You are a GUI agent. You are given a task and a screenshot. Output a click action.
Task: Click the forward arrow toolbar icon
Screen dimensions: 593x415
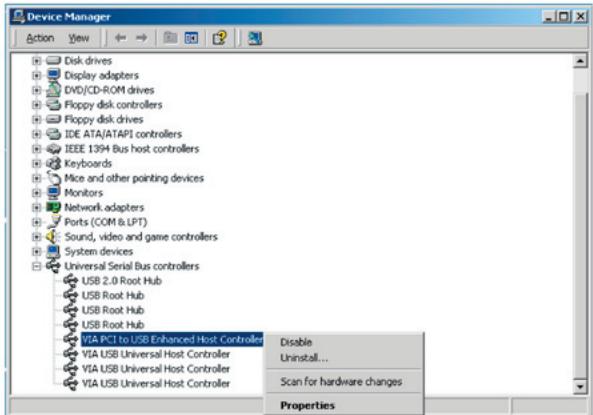[141, 38]
